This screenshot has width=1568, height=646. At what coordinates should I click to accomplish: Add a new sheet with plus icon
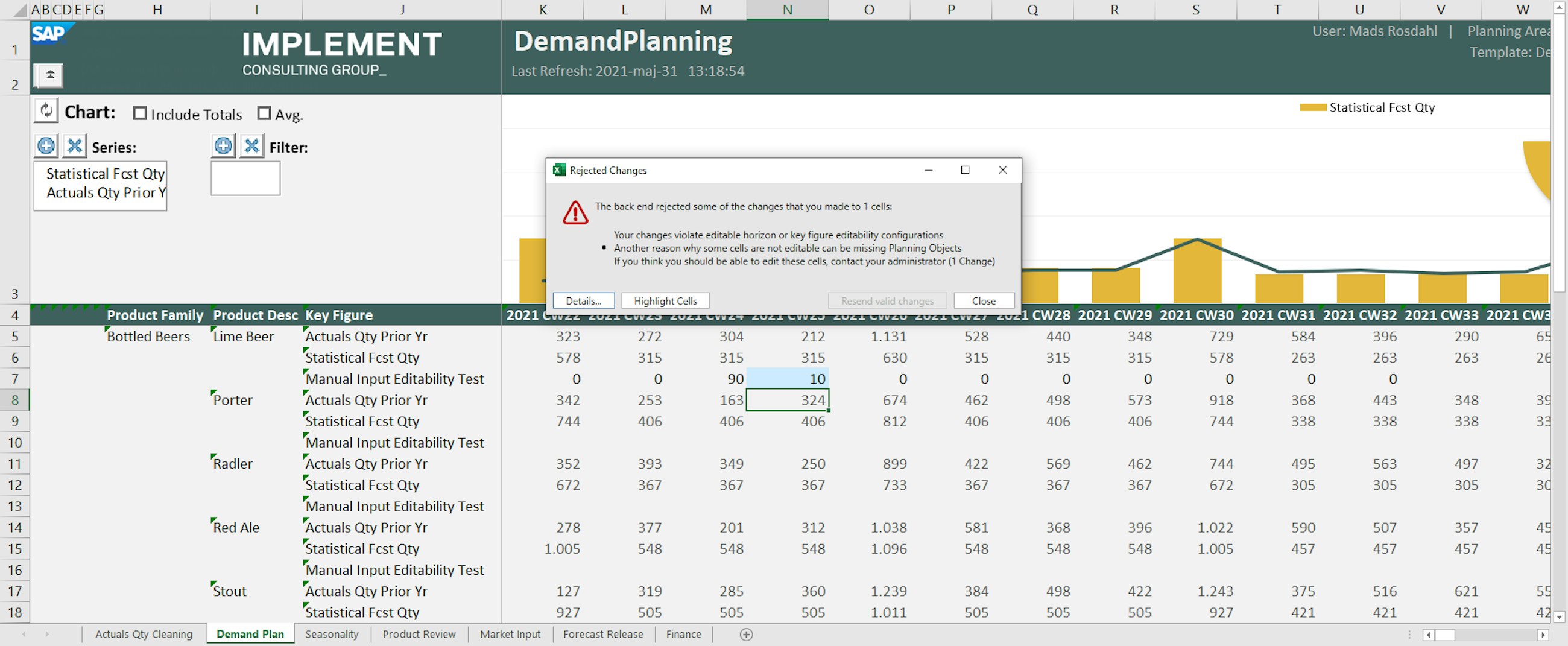[746, 635]
